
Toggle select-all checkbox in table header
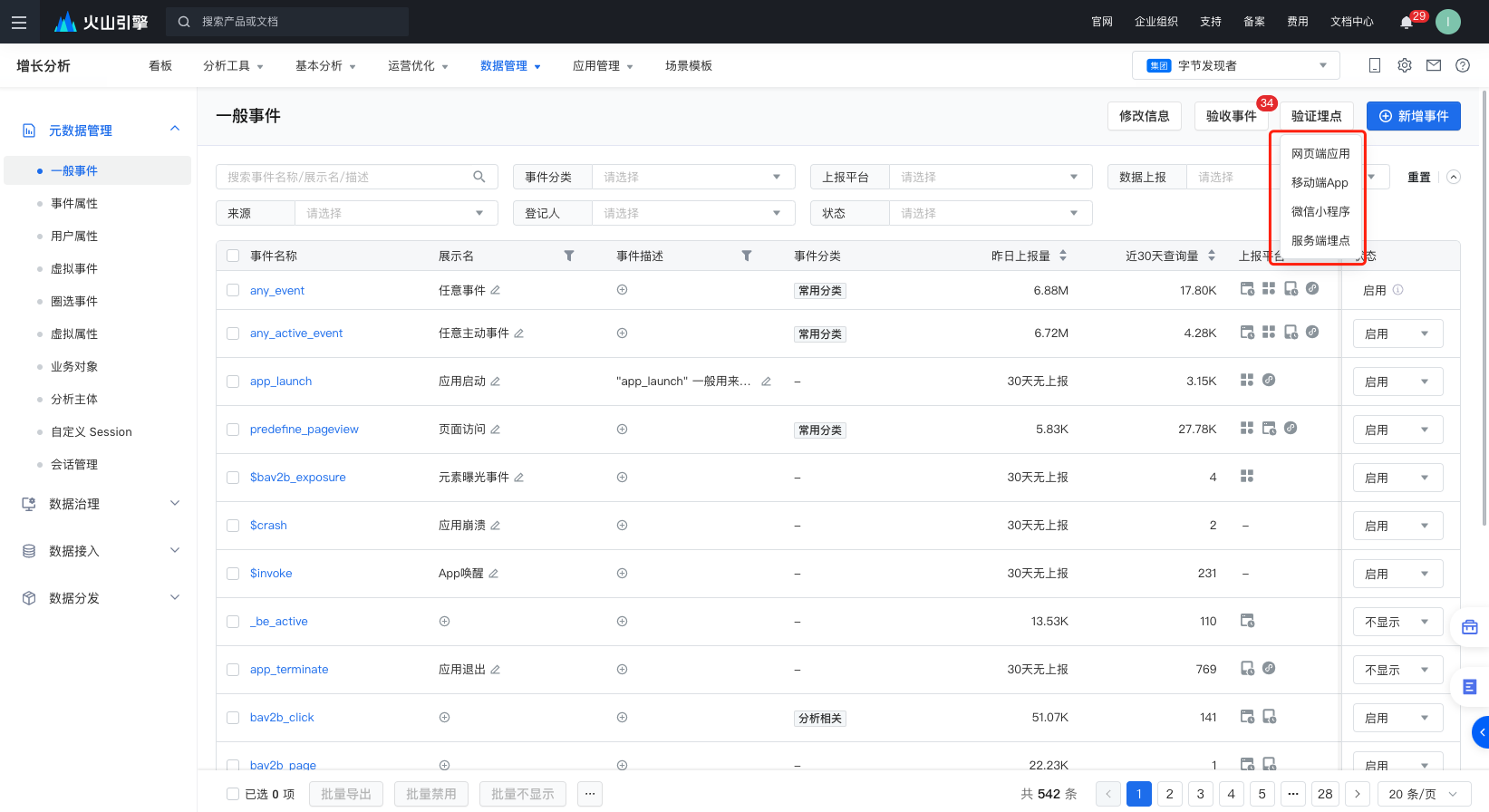pos(233,256)
